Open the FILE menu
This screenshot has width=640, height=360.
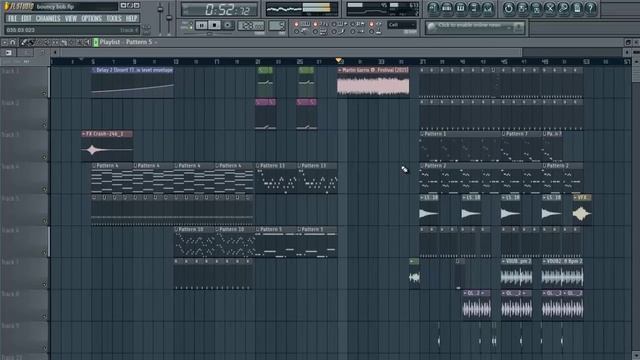(12, 18)
